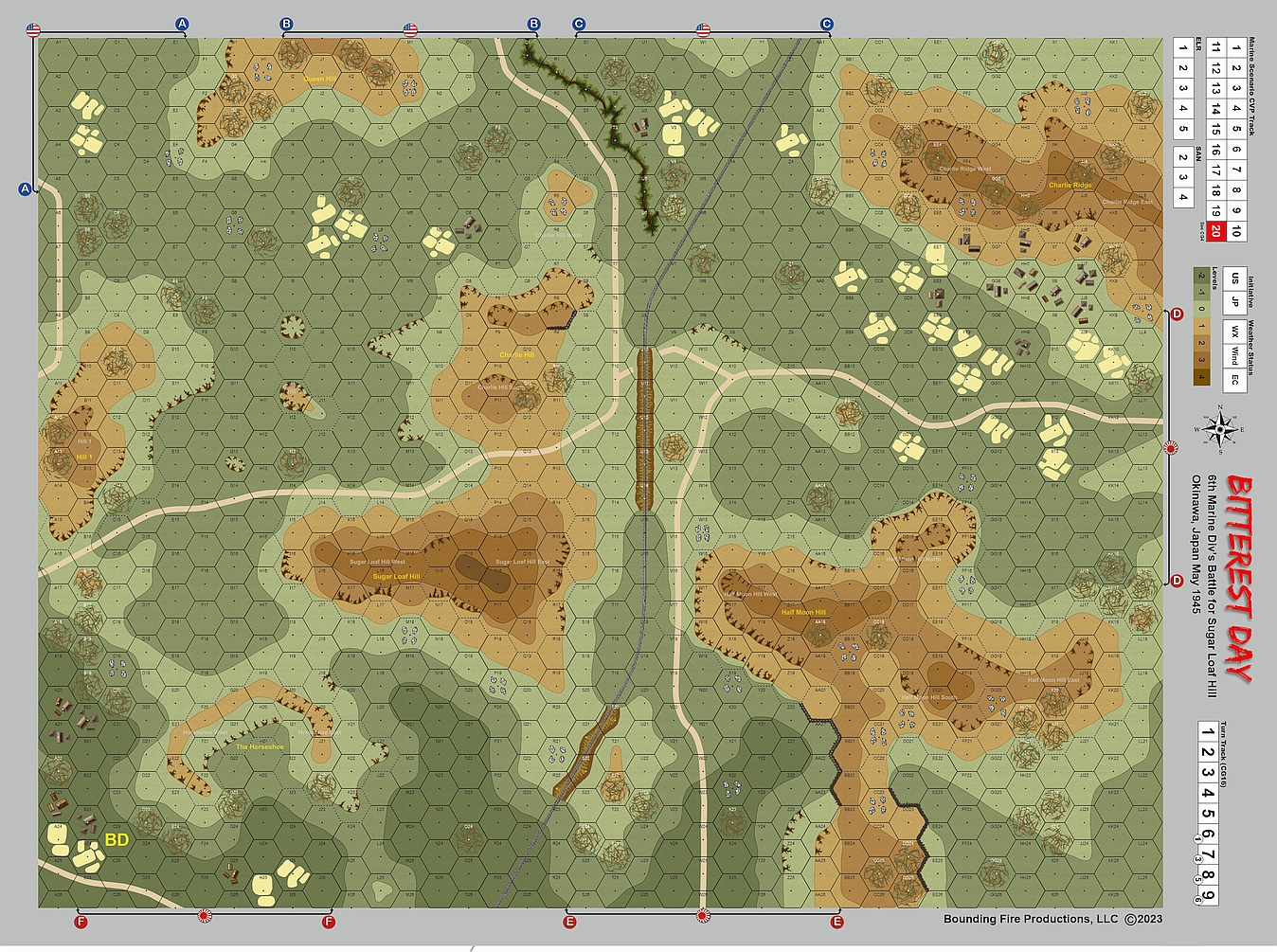Click the left red F marker on bottom edge
Viewport: 1277px width, 952px height.
(x=81, y=922)
